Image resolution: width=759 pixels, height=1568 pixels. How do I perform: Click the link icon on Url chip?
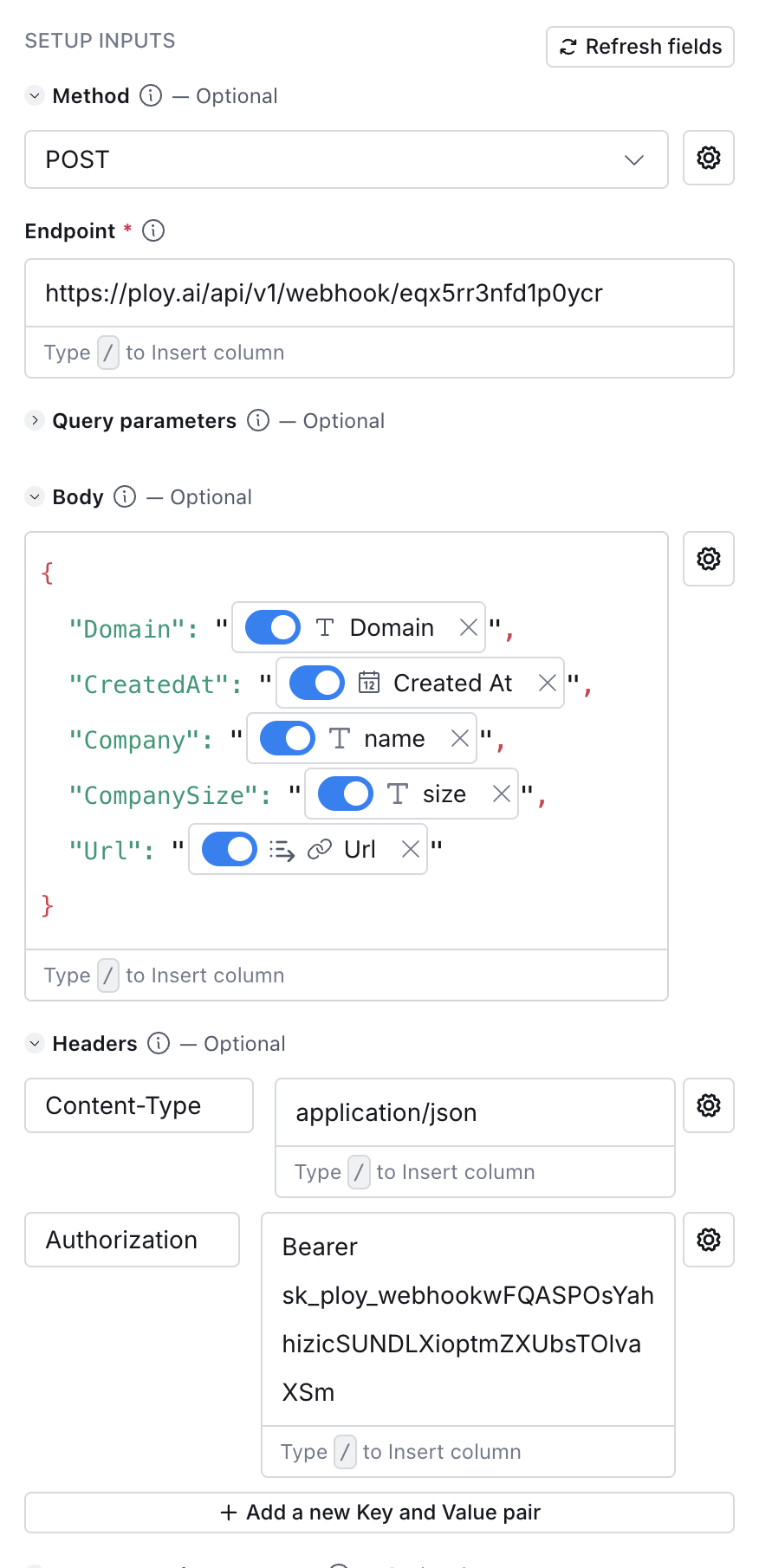pos(320,849)
